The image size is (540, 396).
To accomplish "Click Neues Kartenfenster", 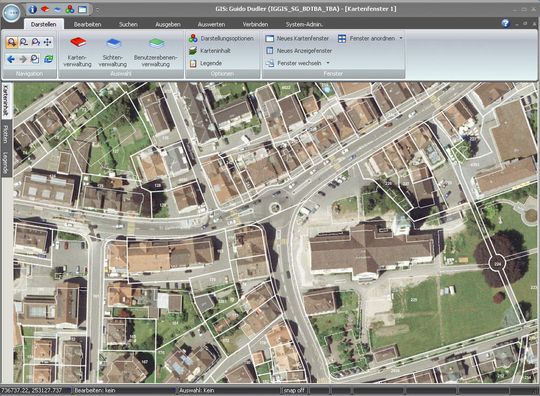I will (297, 38).
